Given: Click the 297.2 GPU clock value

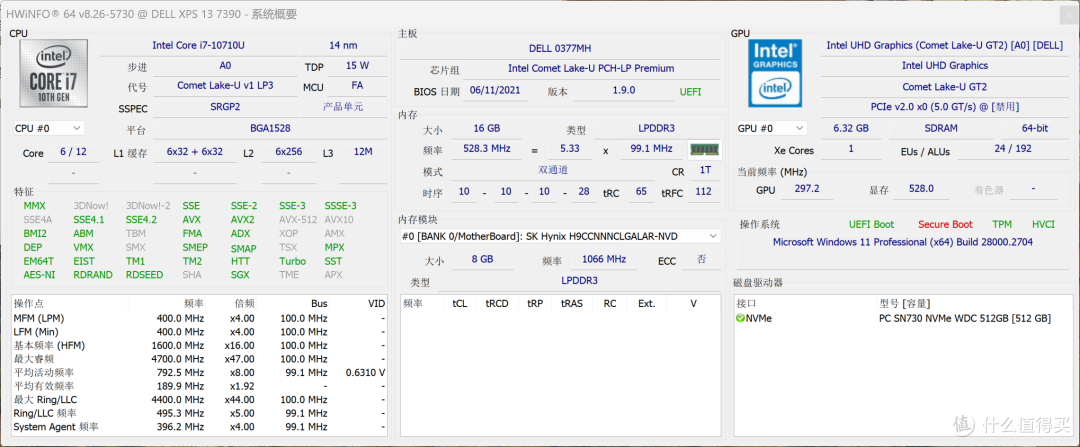Looking at the screenshot, I should coord(807,189).
